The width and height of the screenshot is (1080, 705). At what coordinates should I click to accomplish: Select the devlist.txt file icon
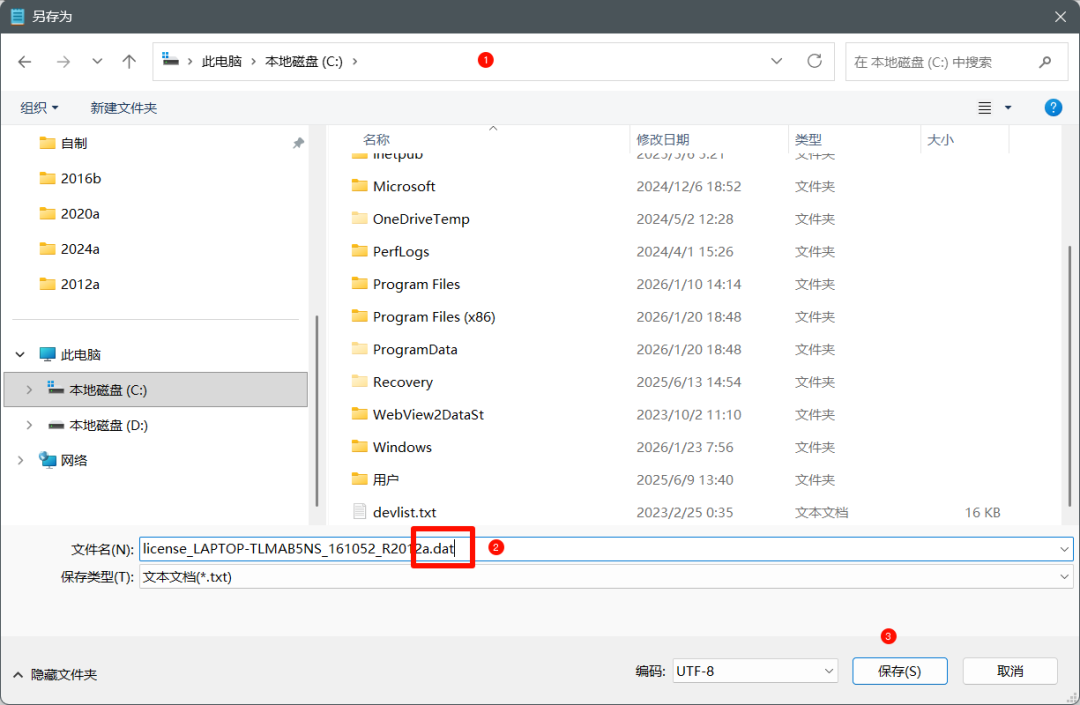tap(360, 512)
